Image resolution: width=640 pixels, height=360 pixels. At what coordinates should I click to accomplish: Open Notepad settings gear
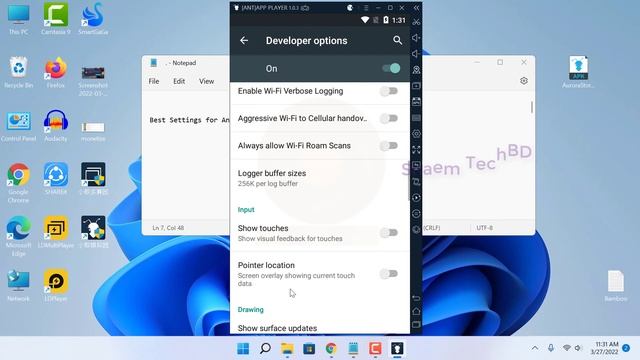pos(524,81)
